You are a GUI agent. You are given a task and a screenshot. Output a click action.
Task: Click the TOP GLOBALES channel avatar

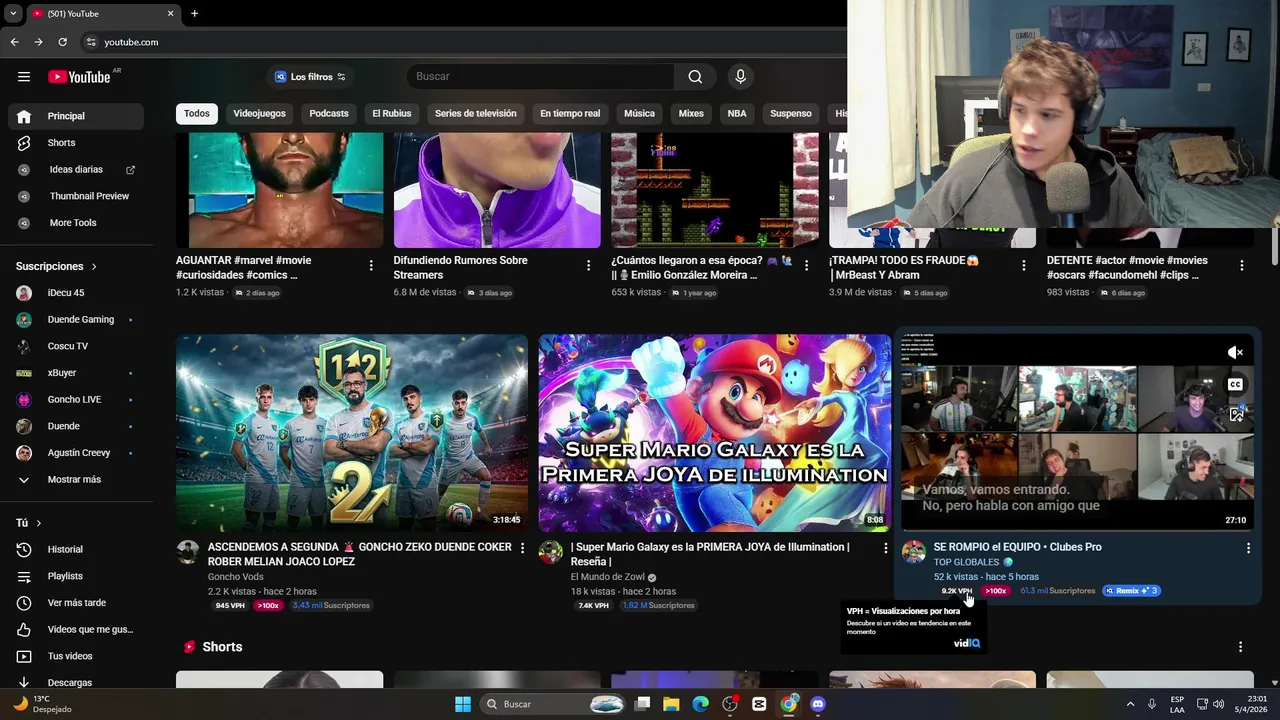coord(913,552)
